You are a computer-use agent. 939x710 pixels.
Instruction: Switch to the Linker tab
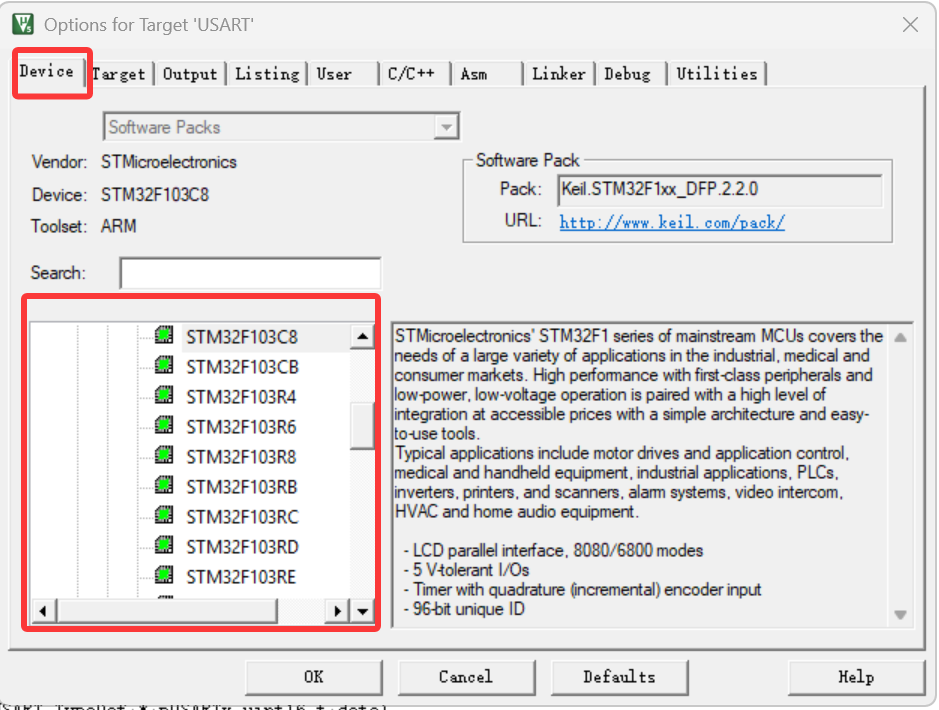(559, 74)
